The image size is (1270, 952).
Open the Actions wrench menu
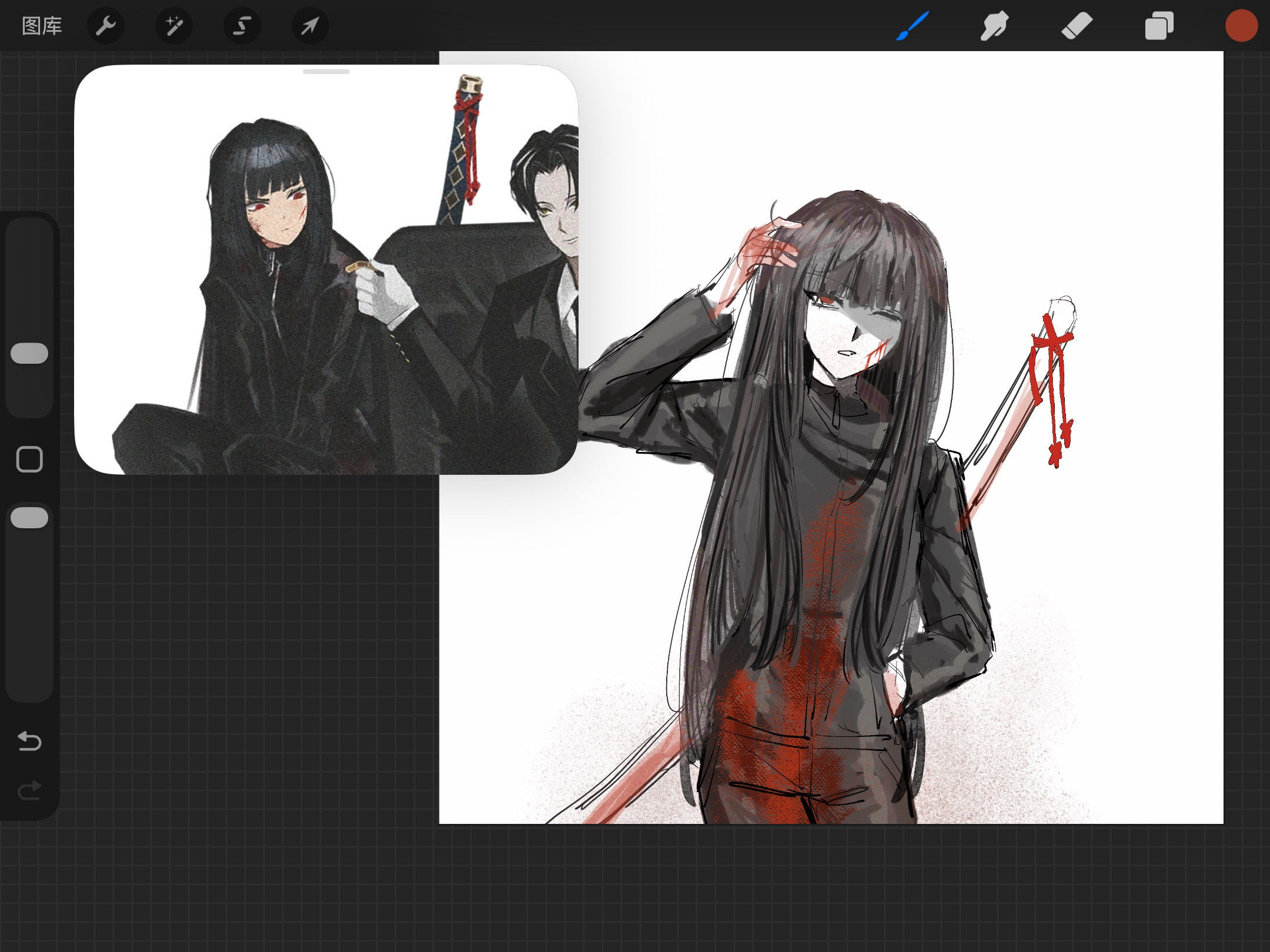point(106,26)
